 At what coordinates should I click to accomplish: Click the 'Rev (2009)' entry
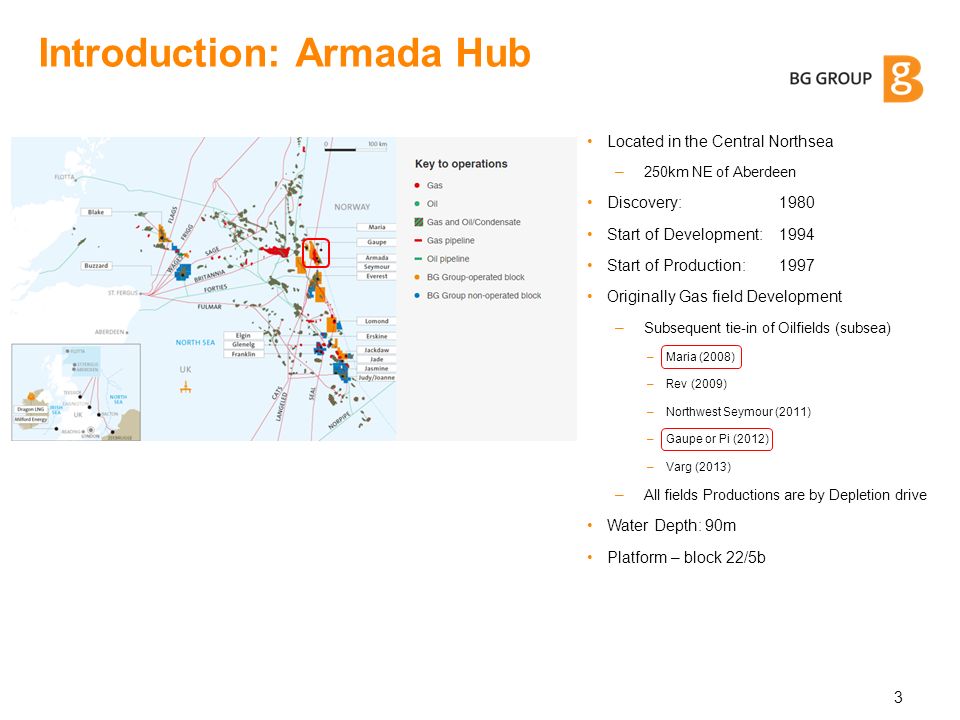(x=696, y=384)
